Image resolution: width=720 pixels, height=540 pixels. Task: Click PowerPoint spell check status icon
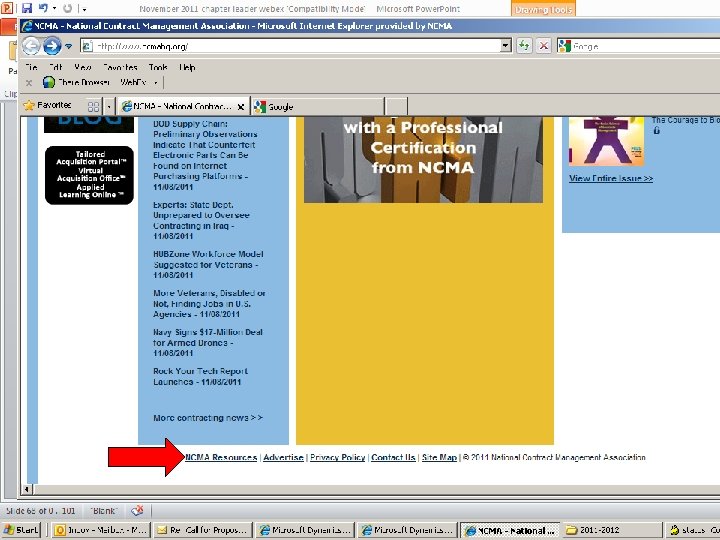point(137,511)
